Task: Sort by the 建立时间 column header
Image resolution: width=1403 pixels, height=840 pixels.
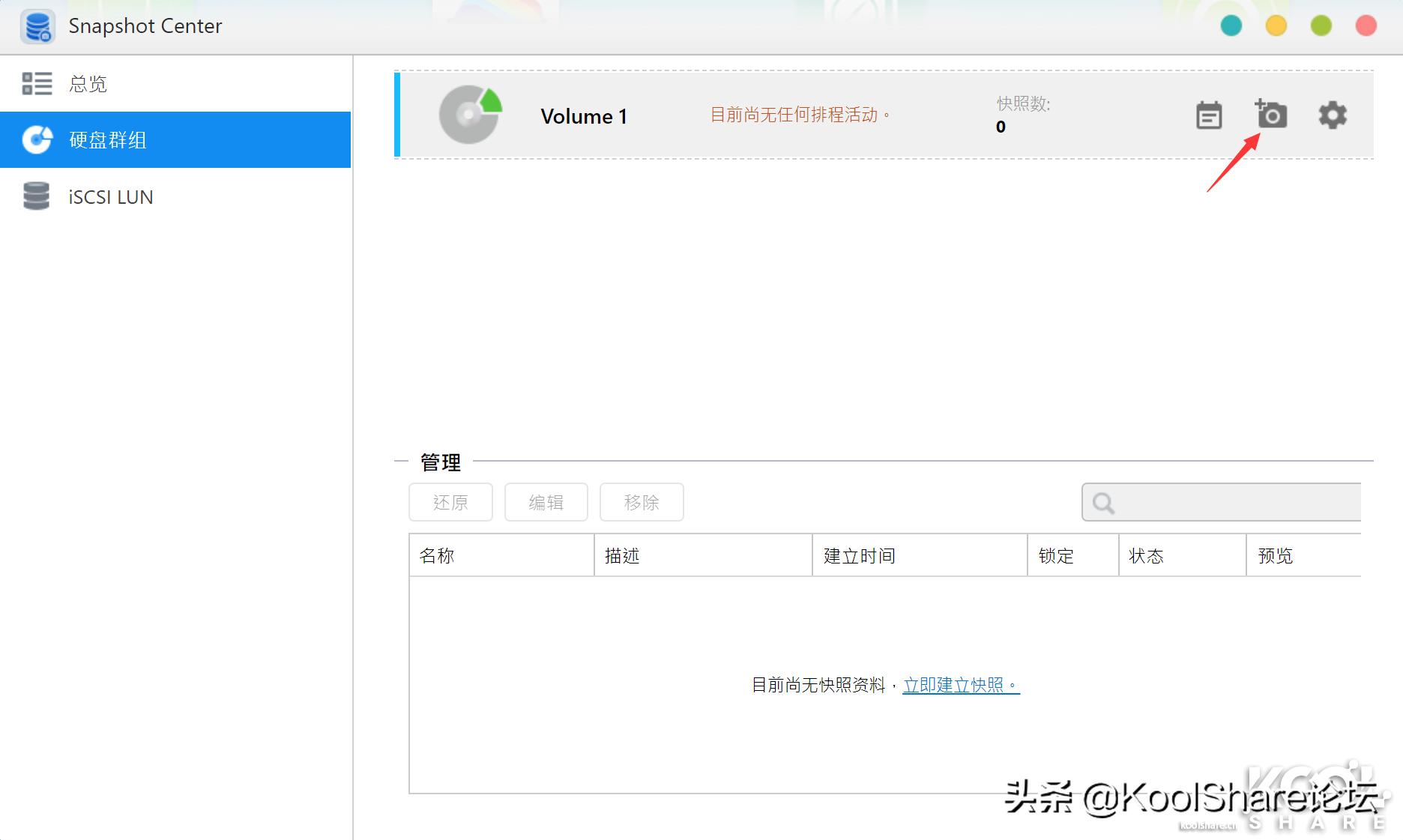Action: tap(857, 555)
